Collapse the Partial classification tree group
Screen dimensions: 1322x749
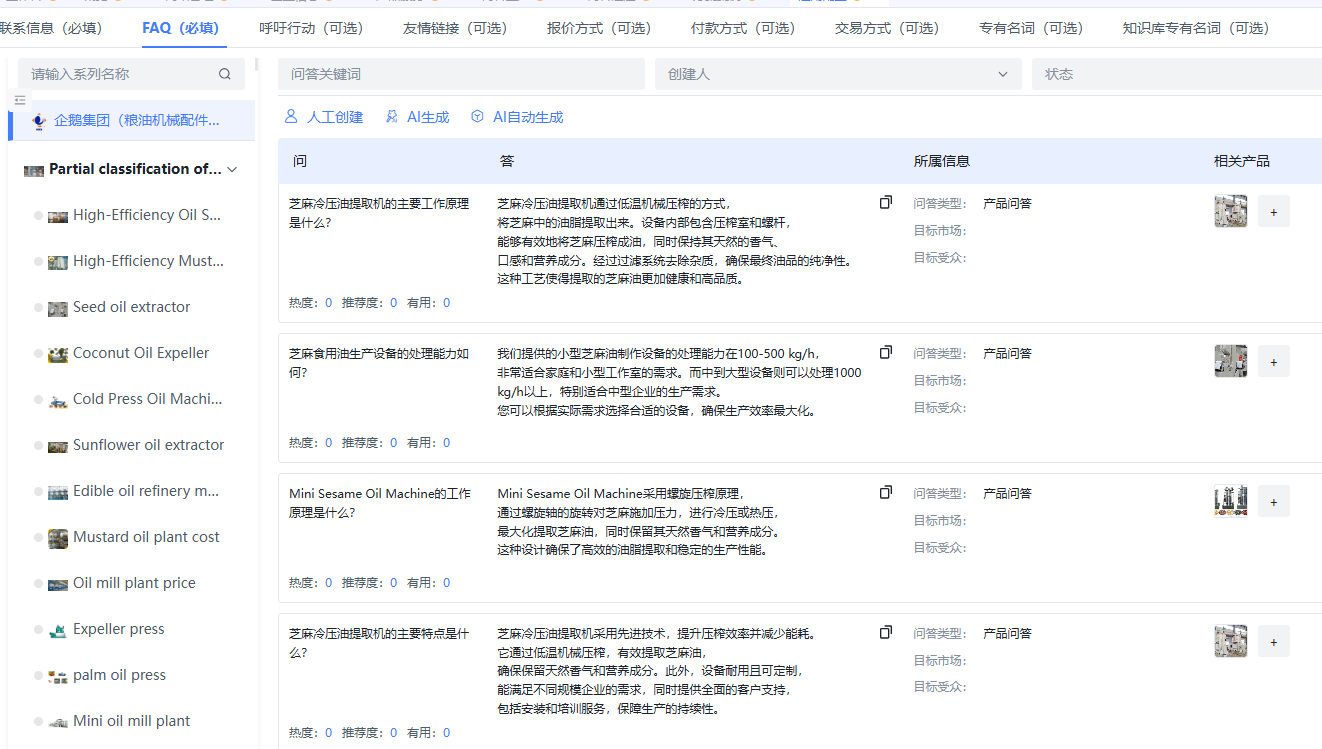coord(233,170)
